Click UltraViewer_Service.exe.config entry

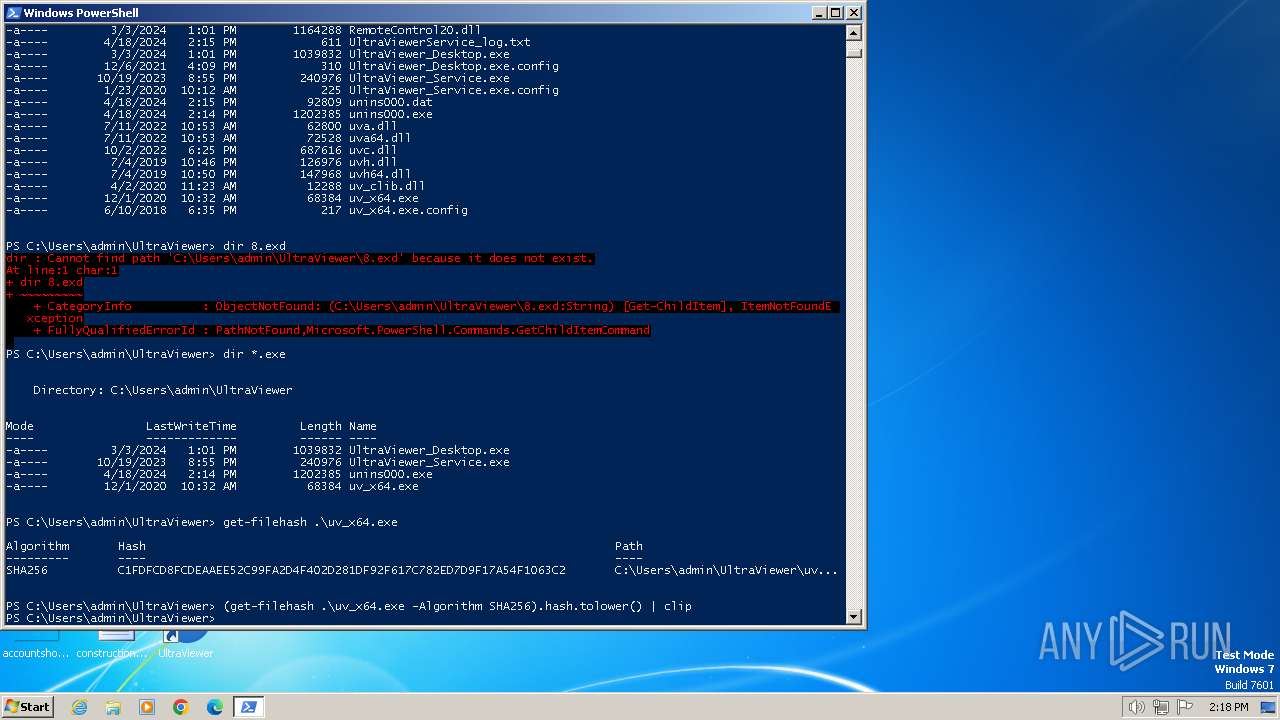[x=453, y=90]
